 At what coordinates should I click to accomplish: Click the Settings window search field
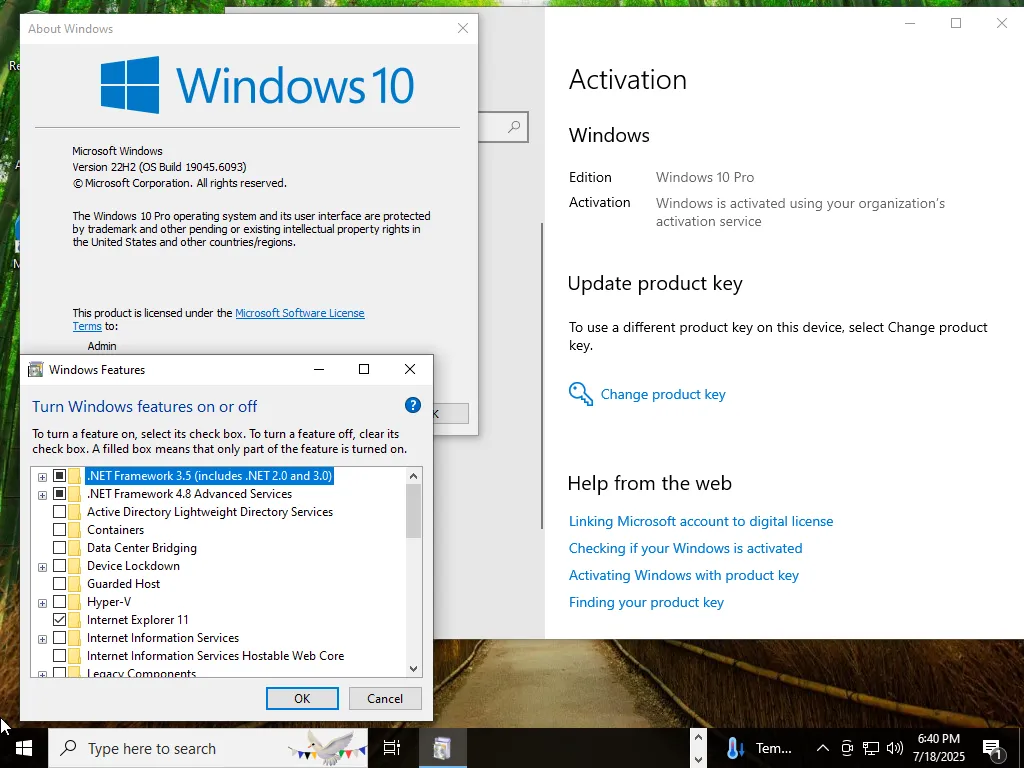503,127
